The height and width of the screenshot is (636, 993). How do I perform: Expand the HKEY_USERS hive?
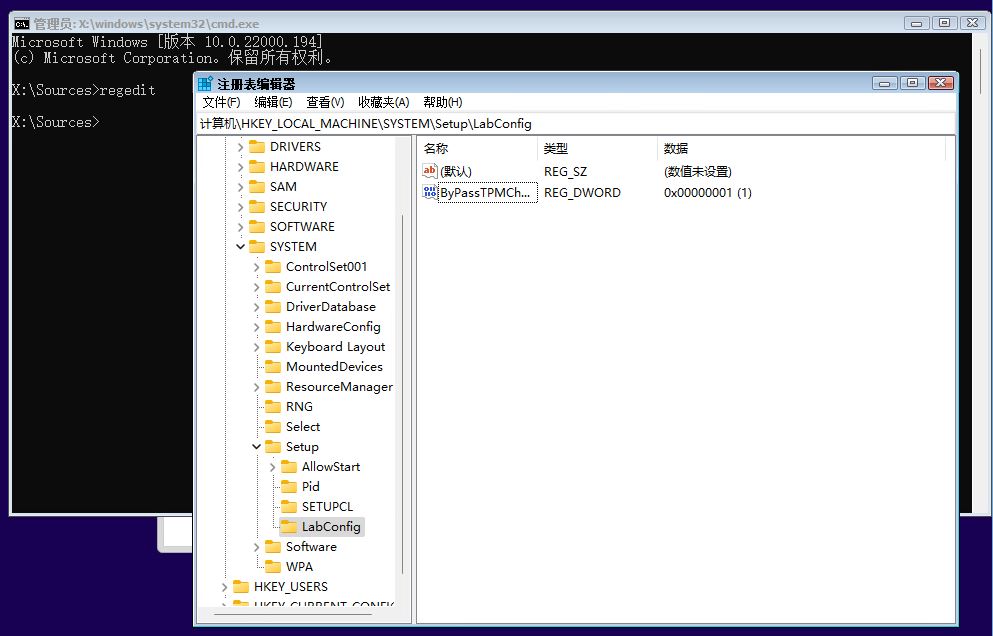[224, 587]
